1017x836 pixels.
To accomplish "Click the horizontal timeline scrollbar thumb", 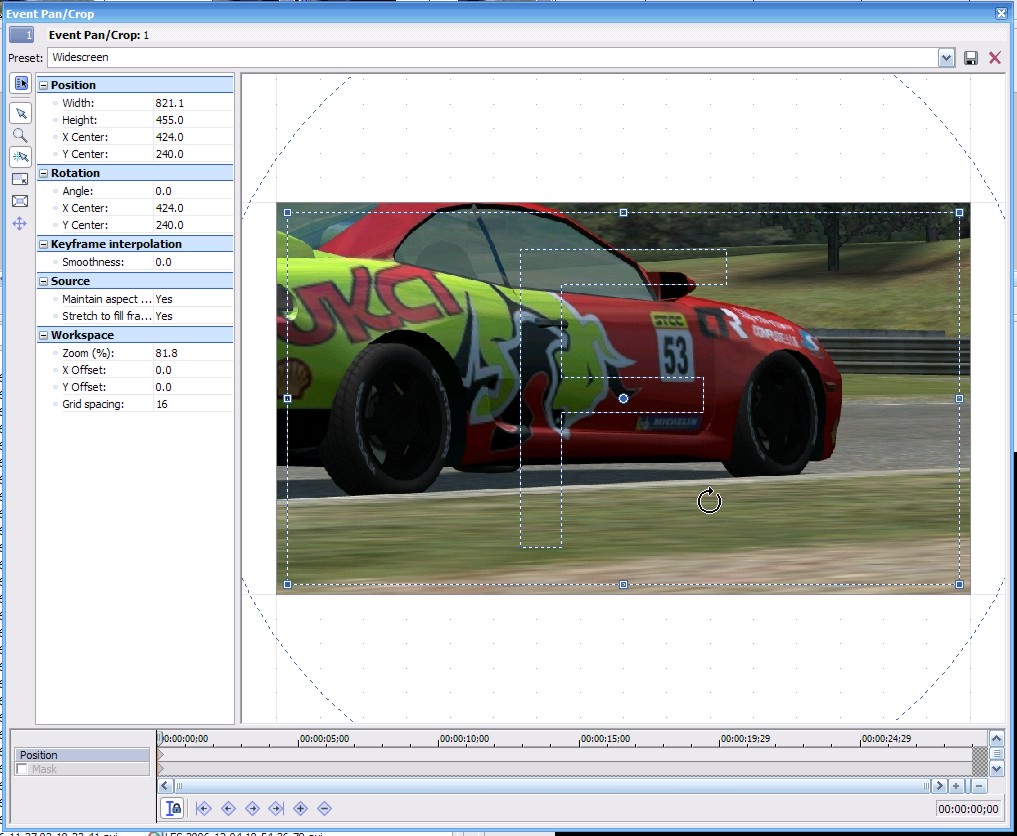I will pos(552,786).
